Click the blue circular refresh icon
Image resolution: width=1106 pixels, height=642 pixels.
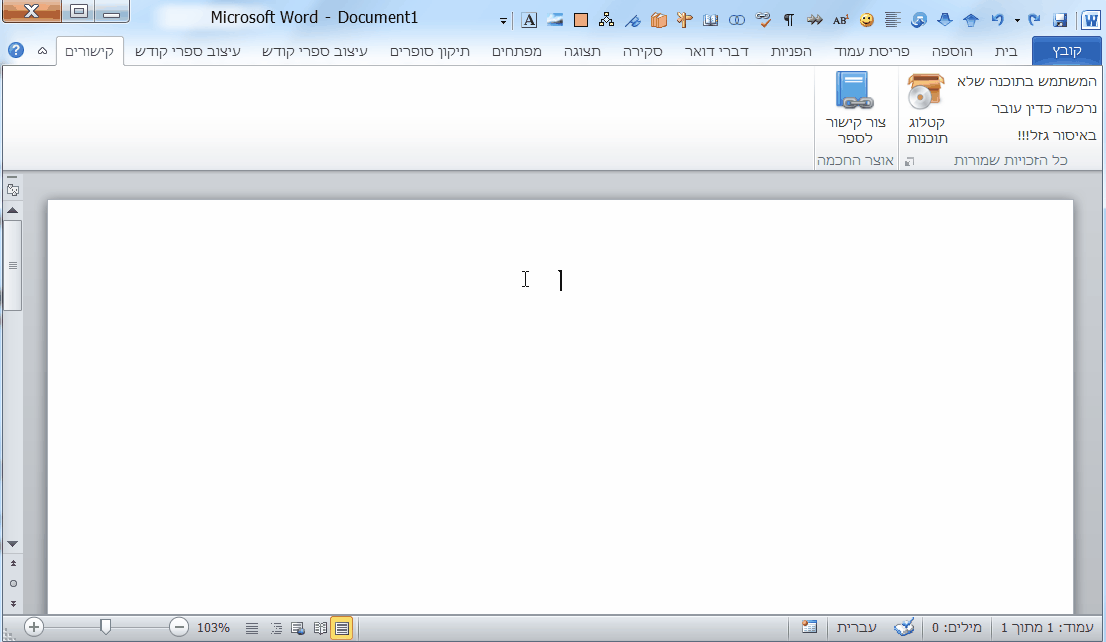918,20
